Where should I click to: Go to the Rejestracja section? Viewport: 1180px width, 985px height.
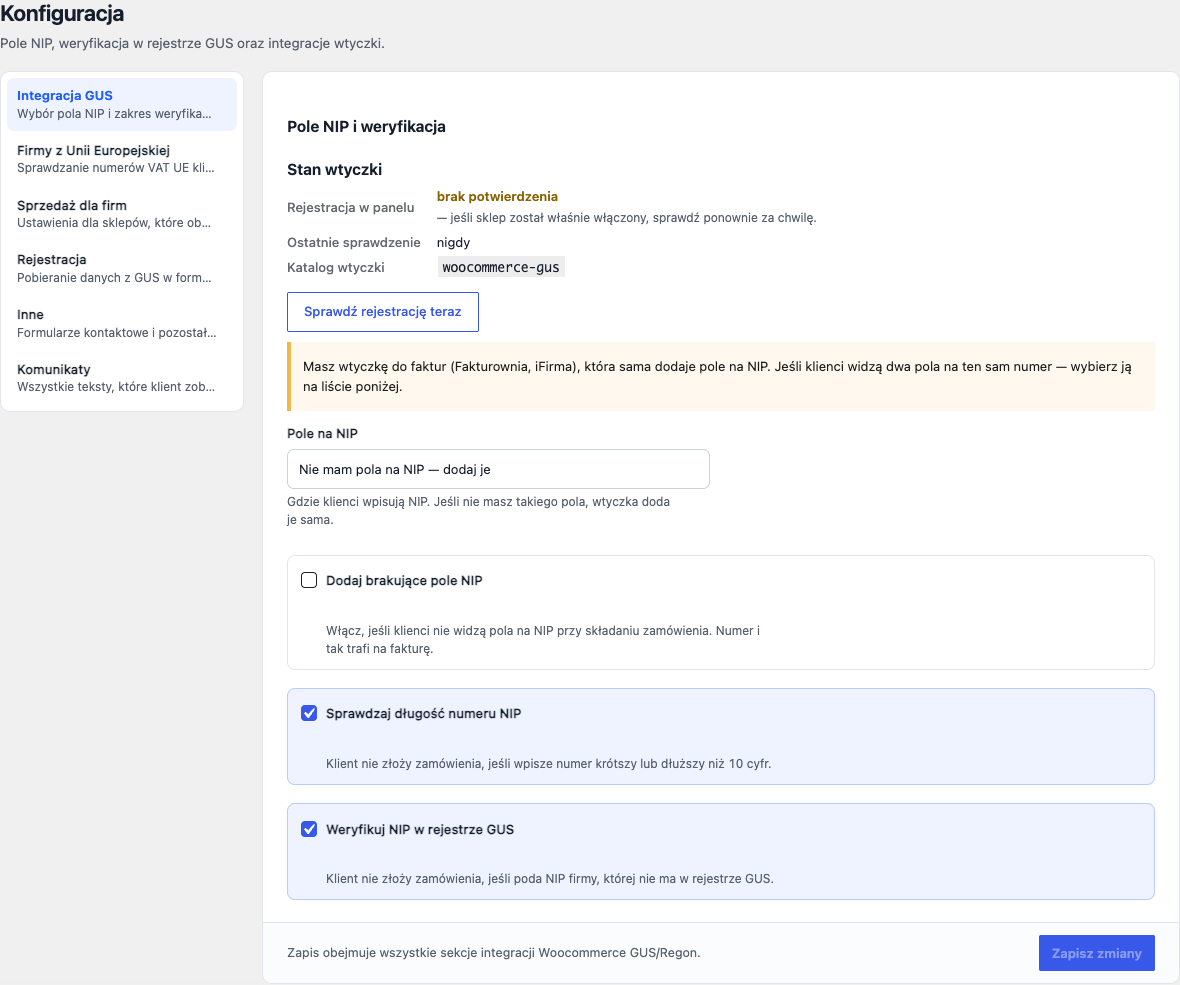(121, 269)
